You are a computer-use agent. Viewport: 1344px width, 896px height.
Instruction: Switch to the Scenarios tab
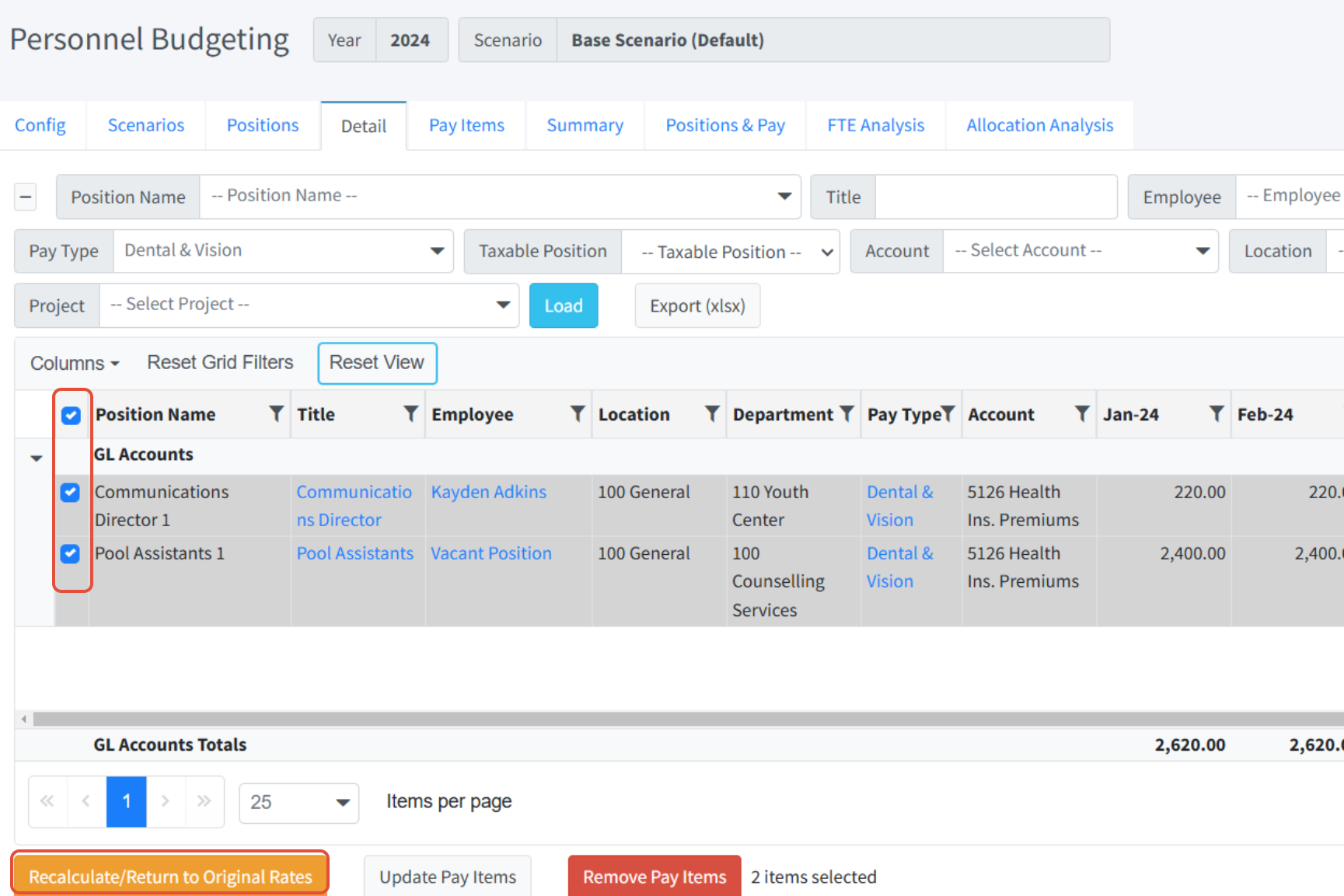[146, 125]
